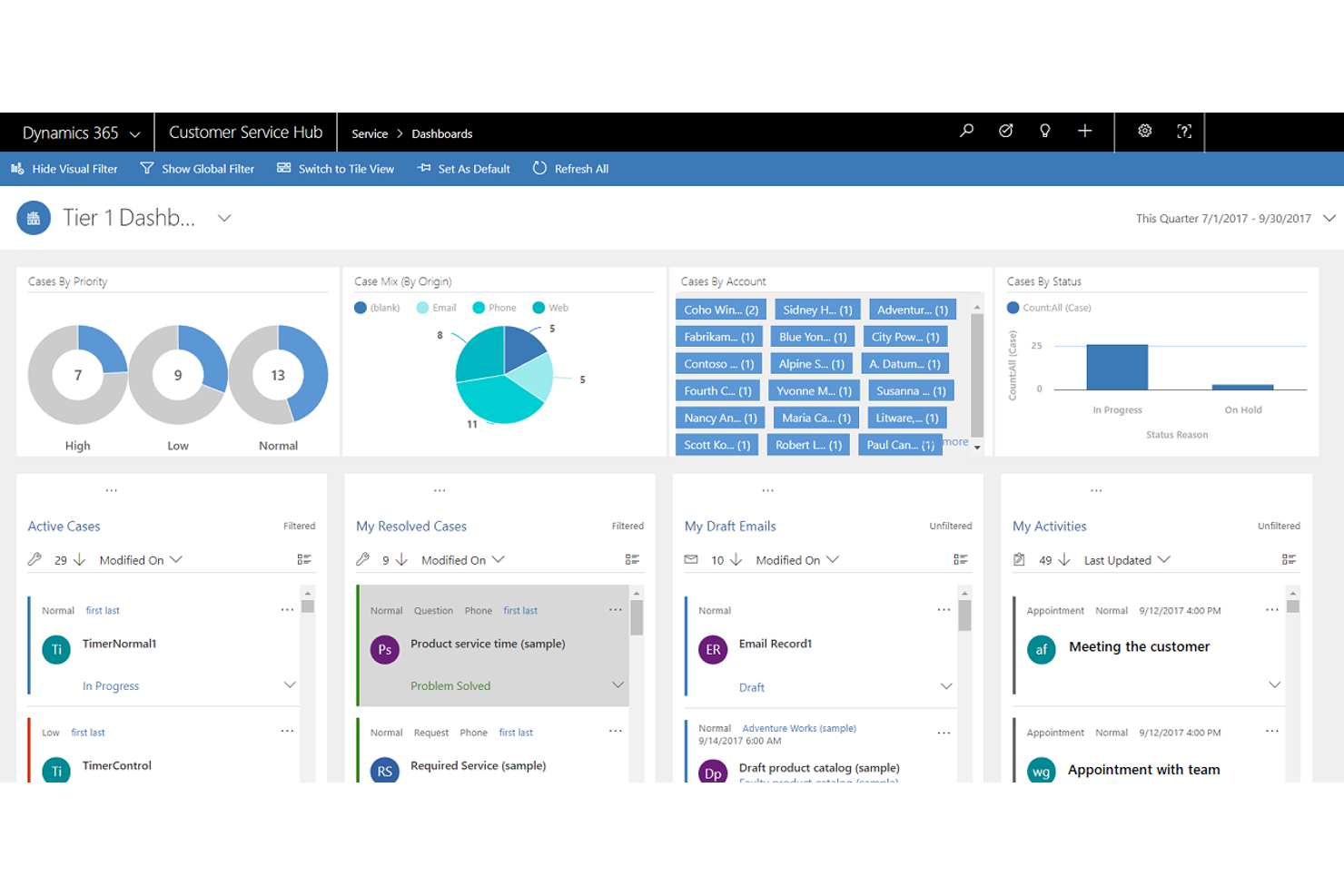
Task: Open Adventure Works (sample) link
Action: tap(799, 728)
